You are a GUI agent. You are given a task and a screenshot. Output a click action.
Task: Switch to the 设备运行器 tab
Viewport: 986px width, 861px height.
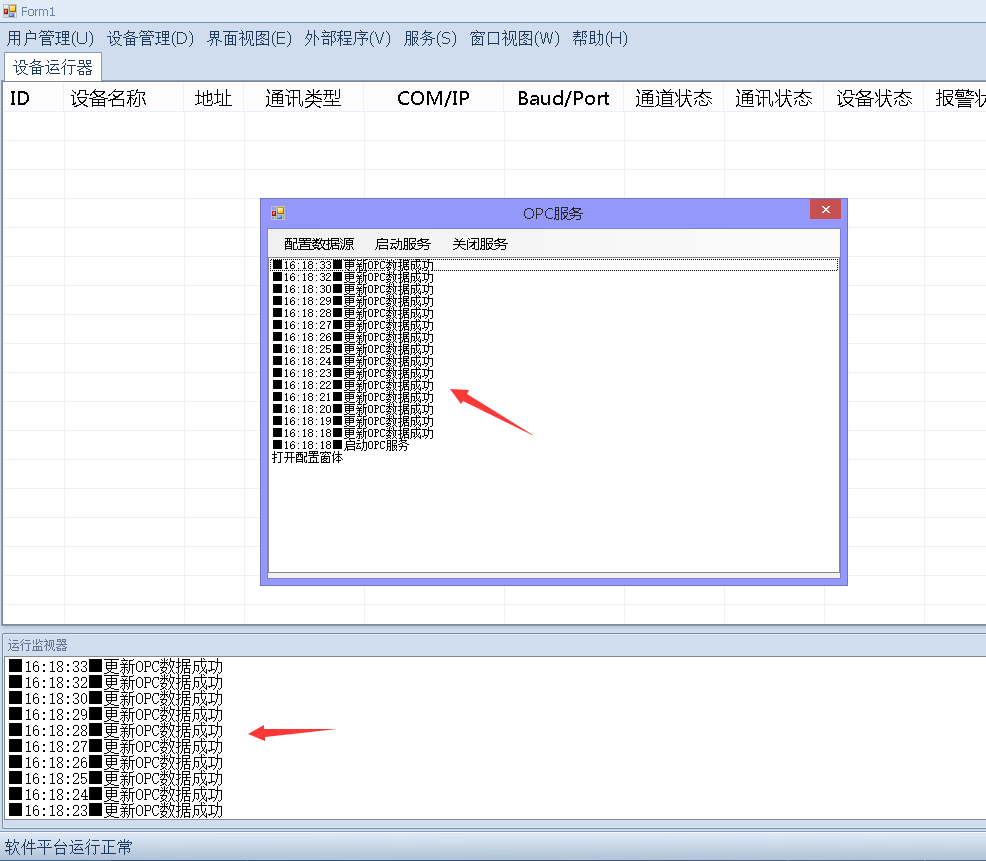(x=53, y=67)
